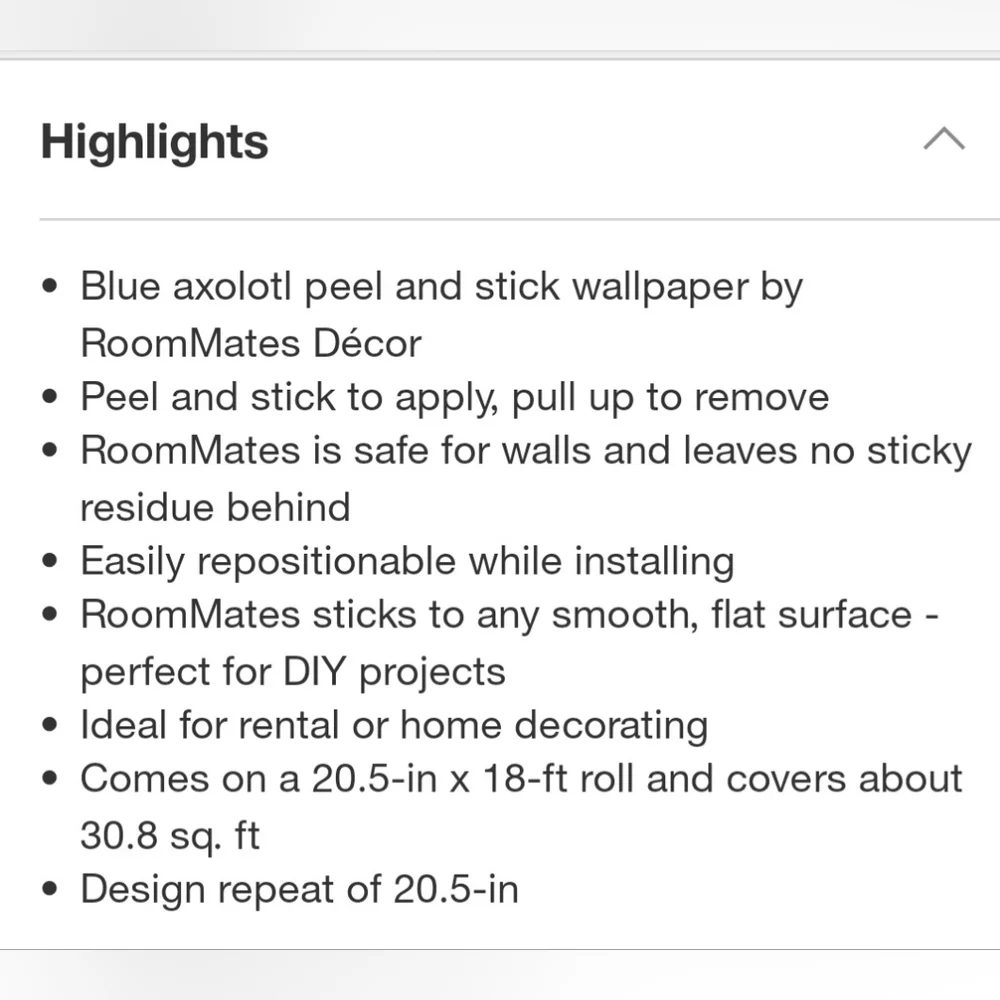This screenshot has height=1000, width=1000.
Task: Click 'Design repeat of 20.5-in' highlight
Action: tap(299, 890)
